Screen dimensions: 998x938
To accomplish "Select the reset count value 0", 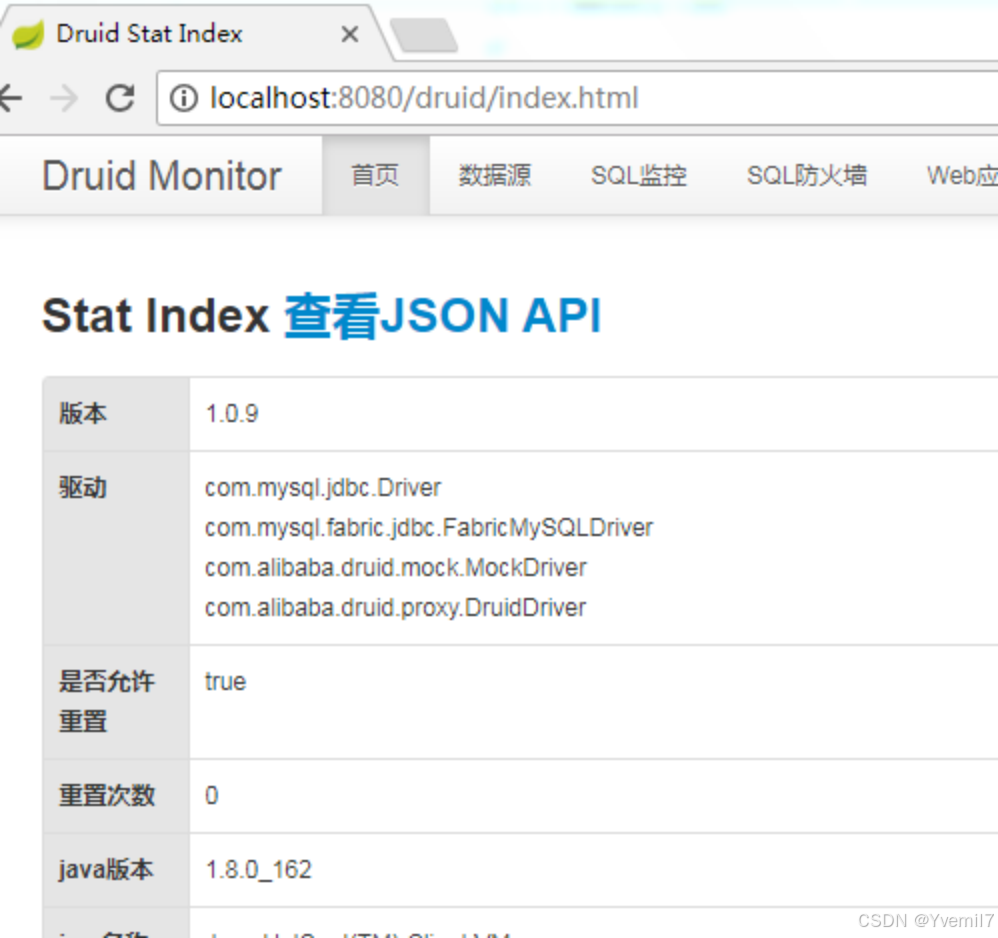I will click(212, 795).
